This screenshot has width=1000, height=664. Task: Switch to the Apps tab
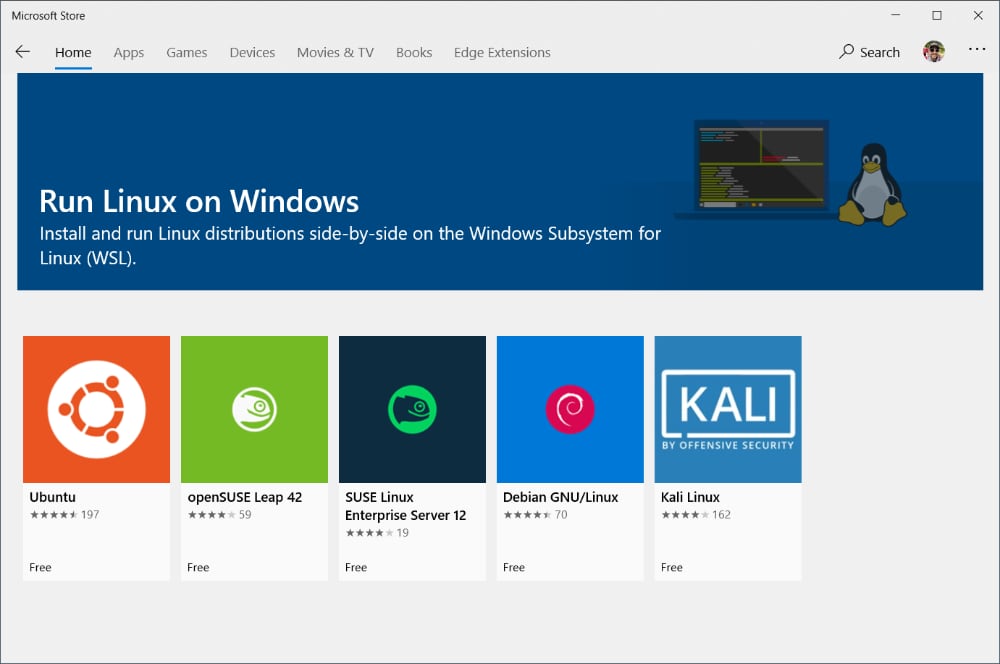pyautogui.click(x=129, y=53)
